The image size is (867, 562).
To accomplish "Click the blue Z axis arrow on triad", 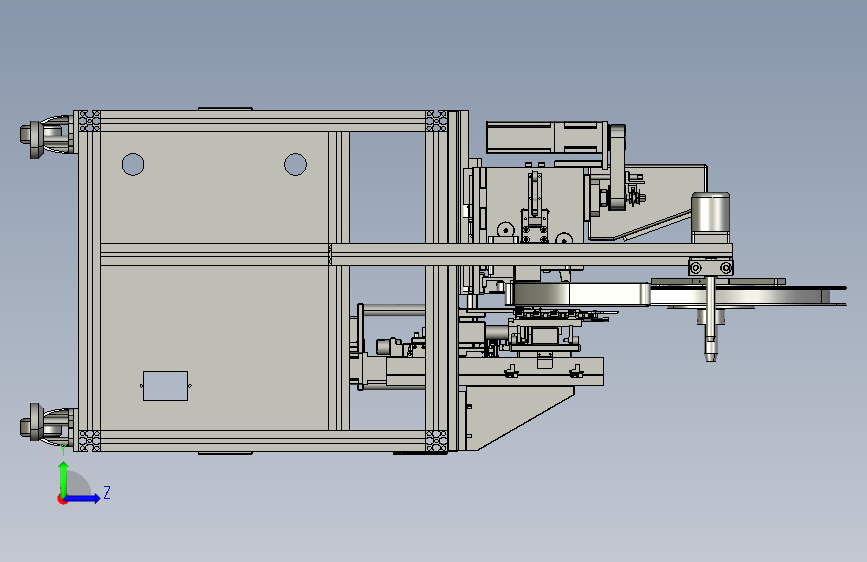I will click(x=83, y=498).
